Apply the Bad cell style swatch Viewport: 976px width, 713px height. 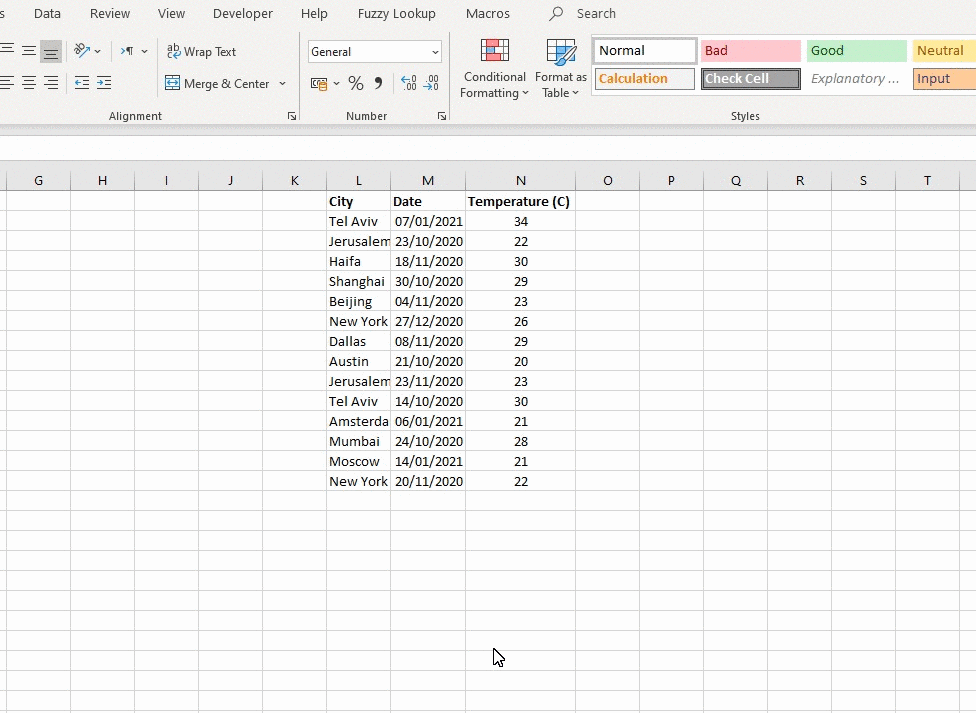point(750,51)
